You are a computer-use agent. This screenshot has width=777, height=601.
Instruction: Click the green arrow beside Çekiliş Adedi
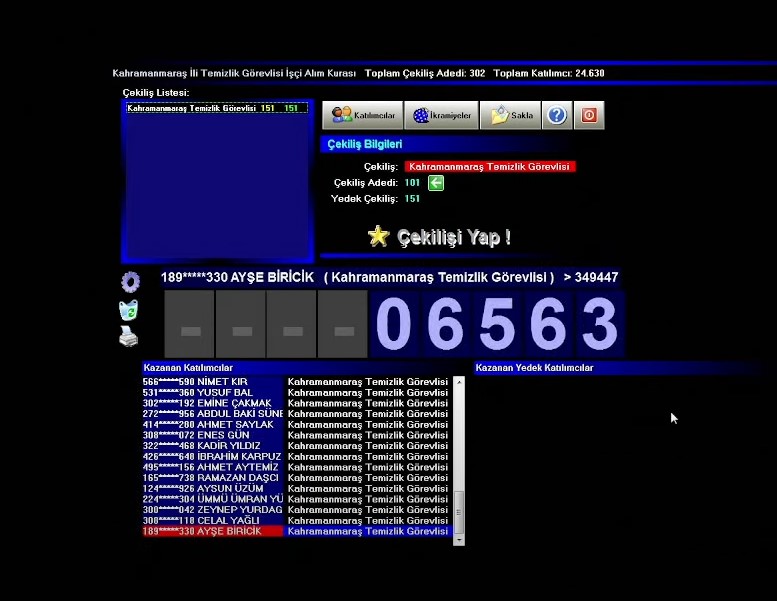(x=436, y=183)
